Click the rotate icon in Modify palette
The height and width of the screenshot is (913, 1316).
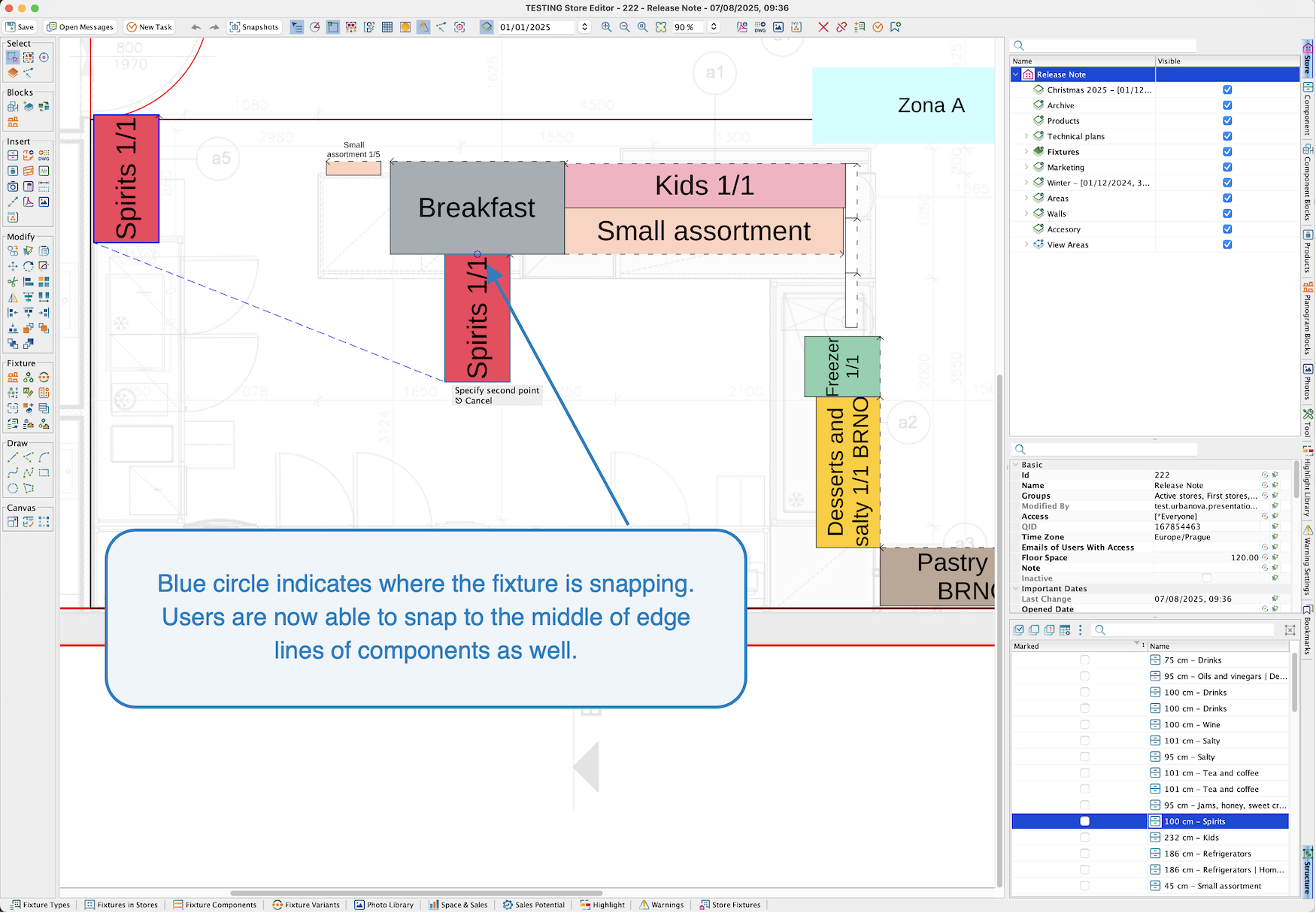pos(29,266)
